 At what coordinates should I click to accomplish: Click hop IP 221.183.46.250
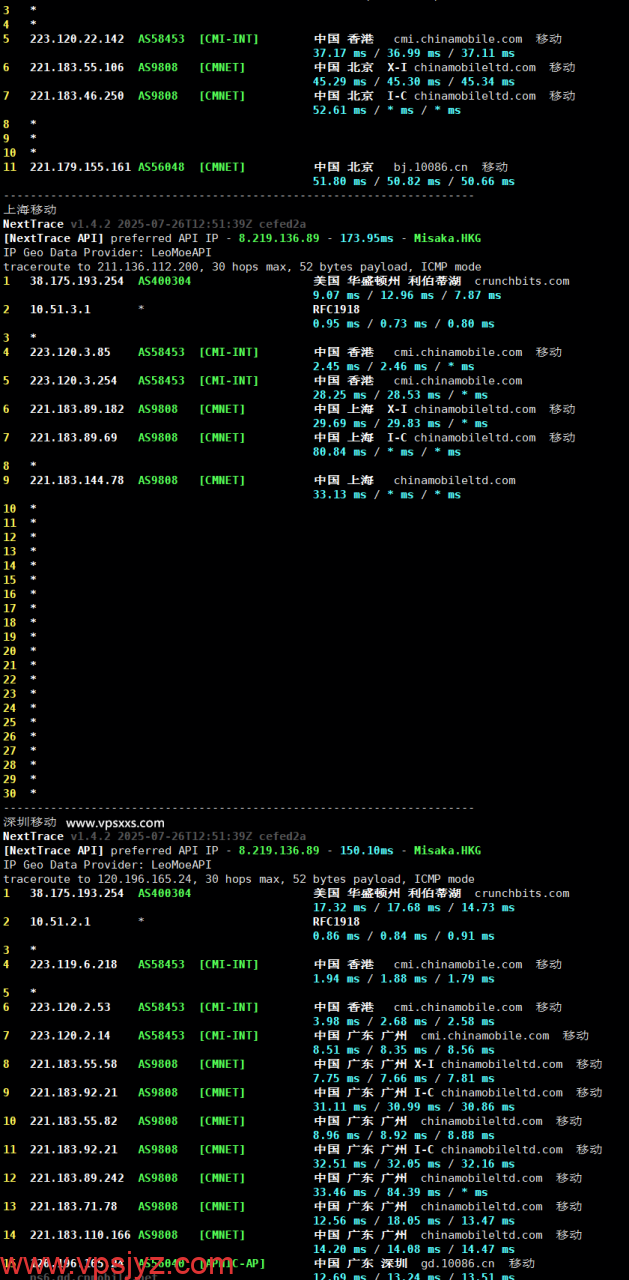[x=77, y=96]
